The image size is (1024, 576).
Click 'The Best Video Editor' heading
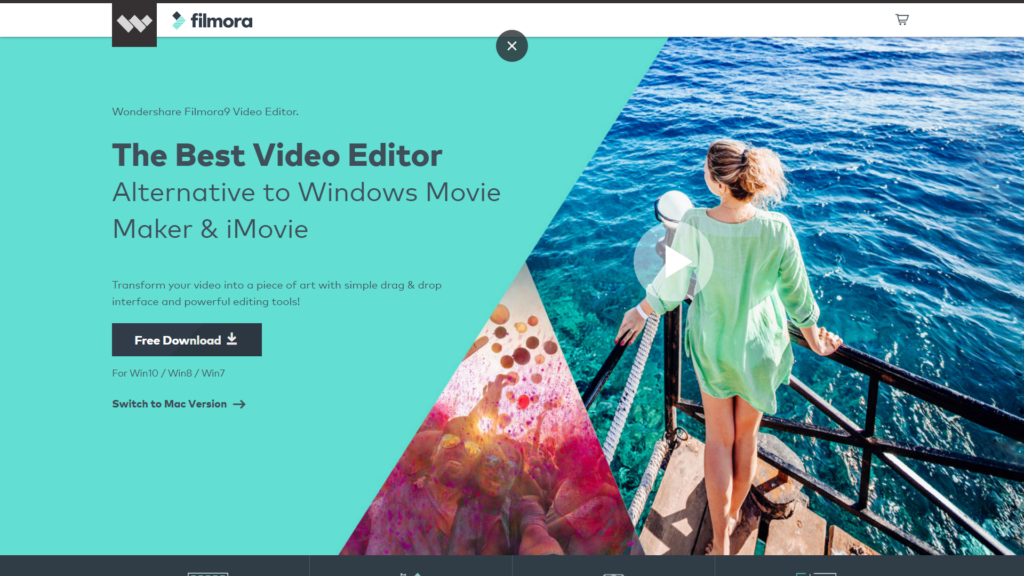[277, 155]
